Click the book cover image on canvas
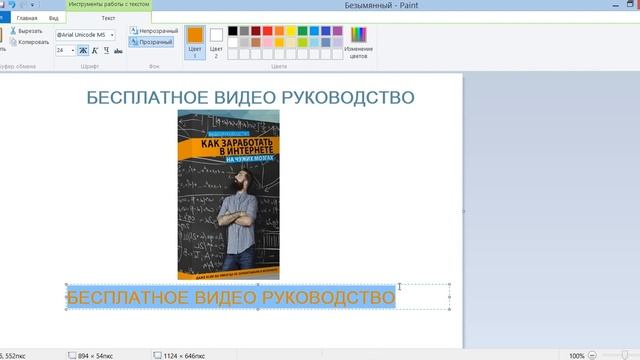Image resolution: width=640 pixels, height=360 pixels. click(229, 195)
